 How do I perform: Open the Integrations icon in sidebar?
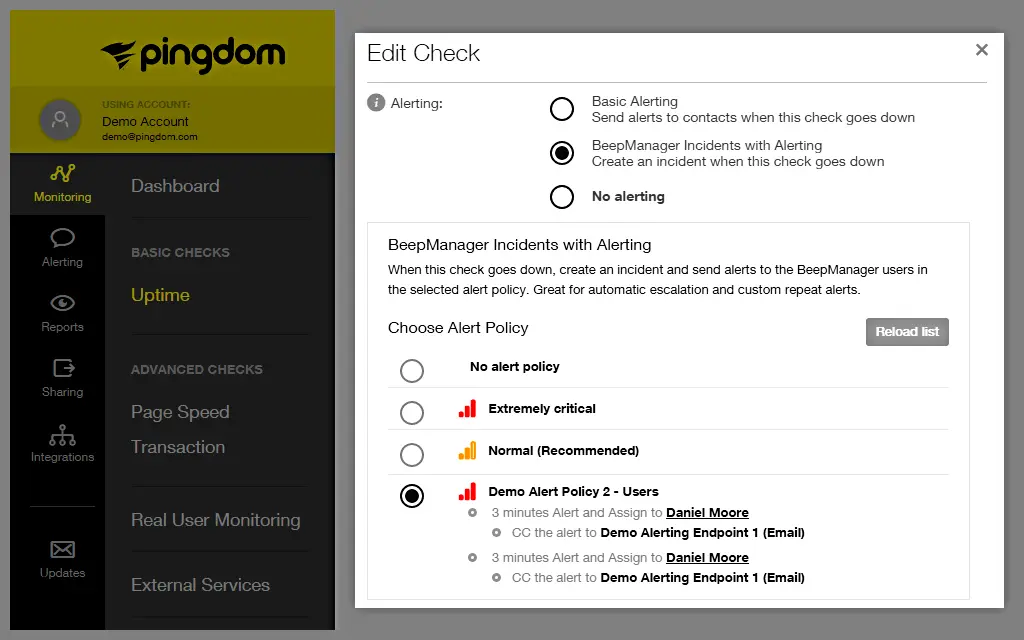point(62,435)
